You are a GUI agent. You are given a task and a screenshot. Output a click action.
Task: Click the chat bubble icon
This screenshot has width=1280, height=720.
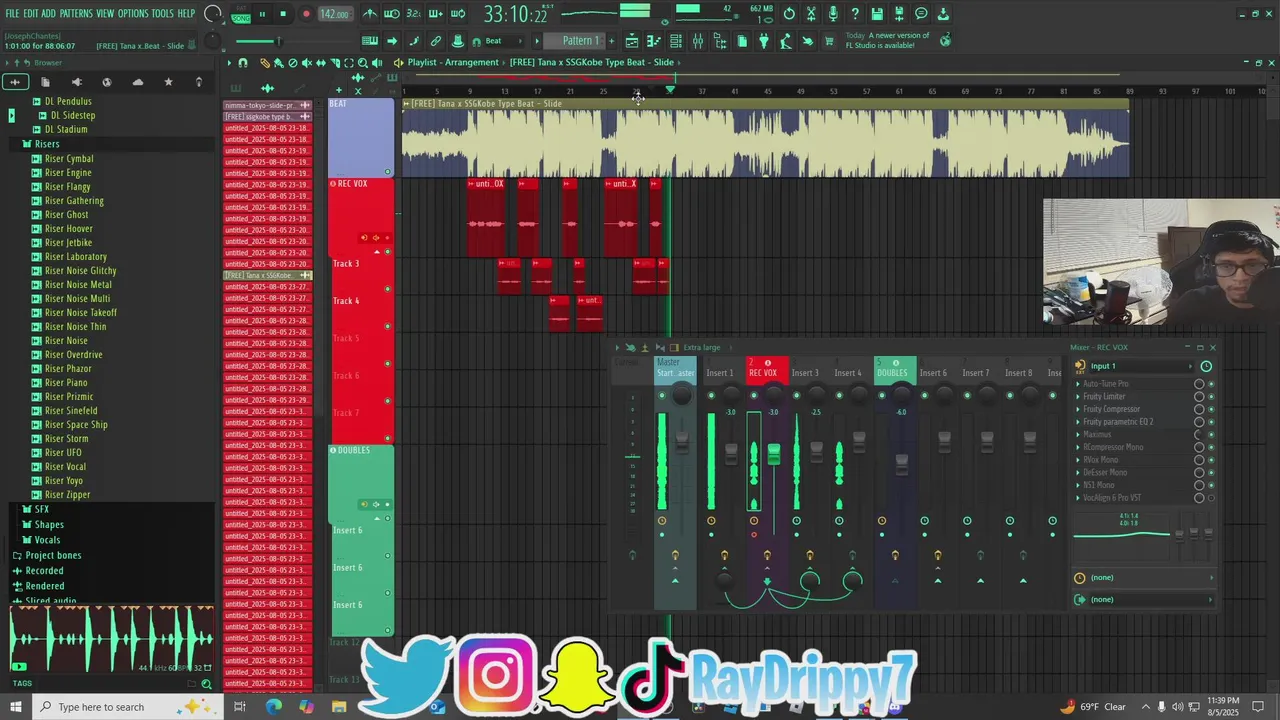pos(921,14)
